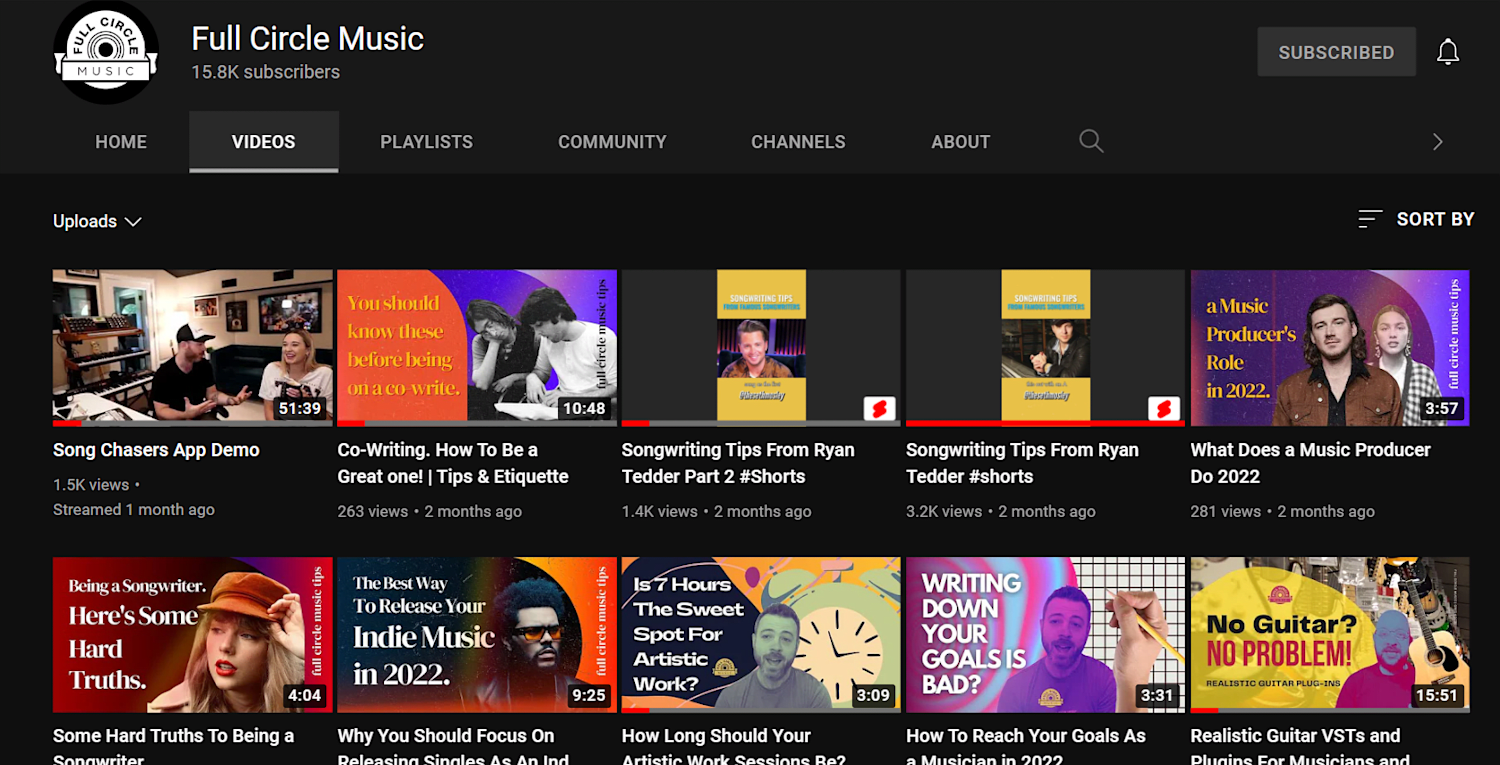Go to the Community tab
Image resolution: width=1500 pixels, height=765 pixels.
click(612, 142)
